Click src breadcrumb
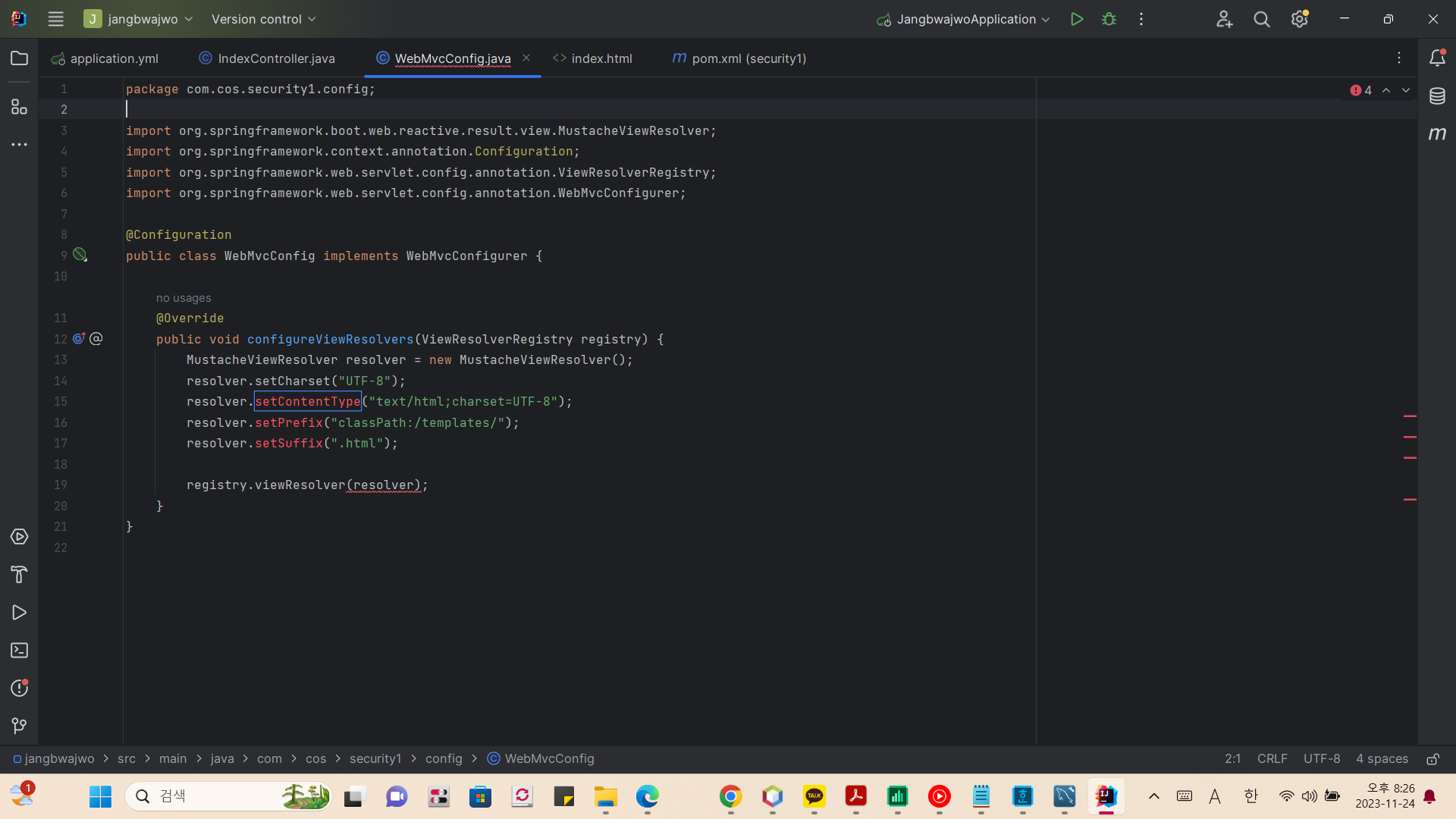1456x819 pixels. [x=127, y=759]
